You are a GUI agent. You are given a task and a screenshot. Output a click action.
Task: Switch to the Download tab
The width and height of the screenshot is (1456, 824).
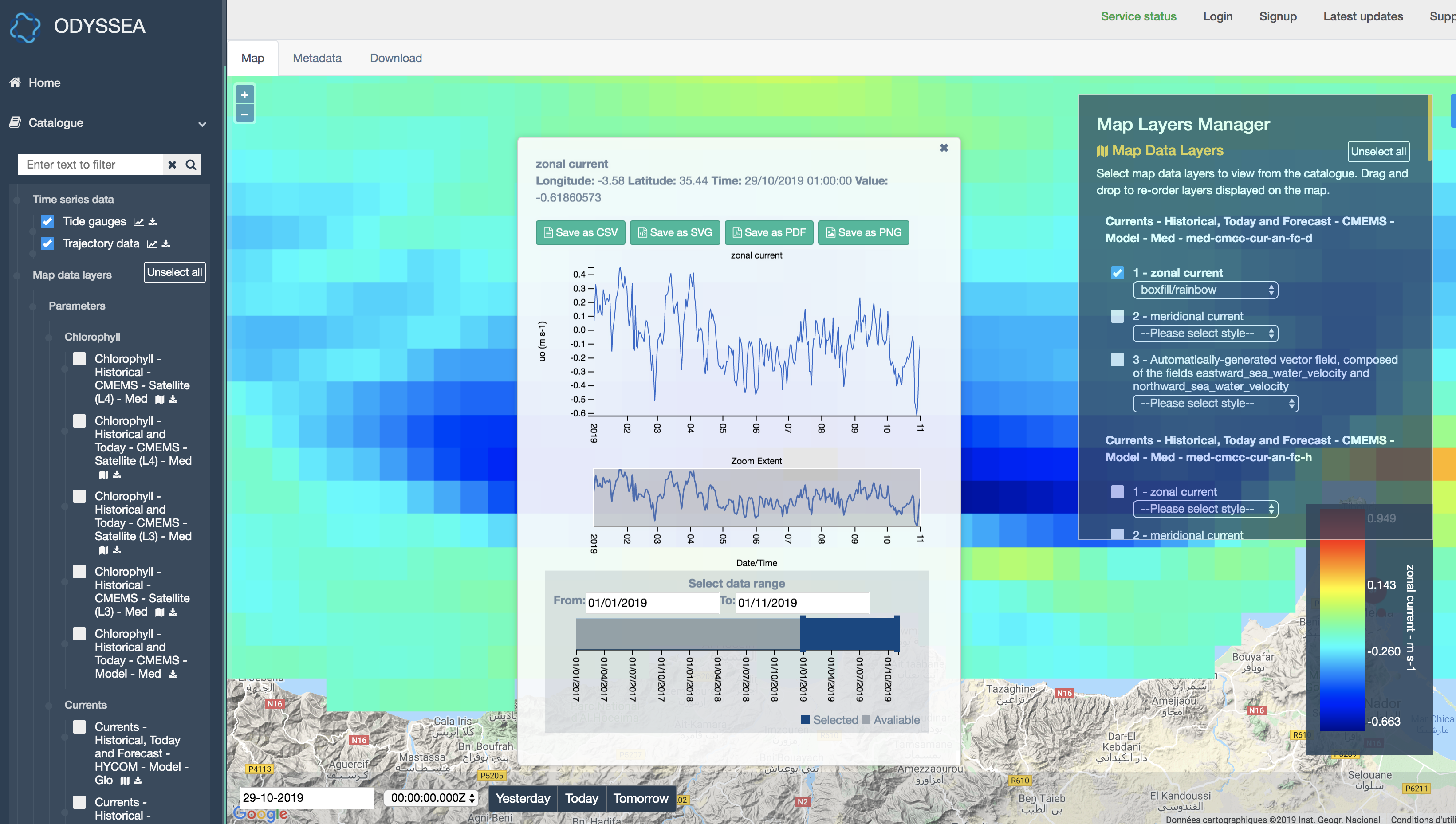coord(396,58)
